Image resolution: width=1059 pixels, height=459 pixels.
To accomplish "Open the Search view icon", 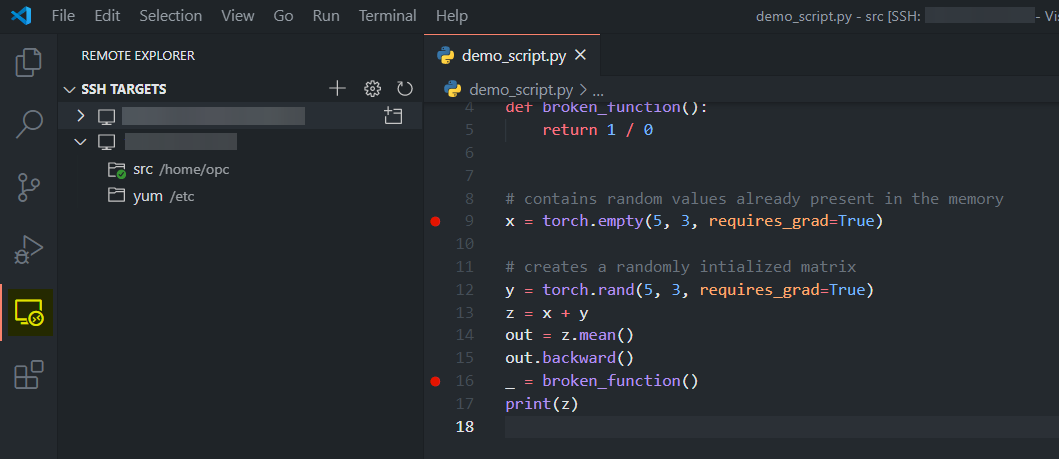I will [28, 125].
